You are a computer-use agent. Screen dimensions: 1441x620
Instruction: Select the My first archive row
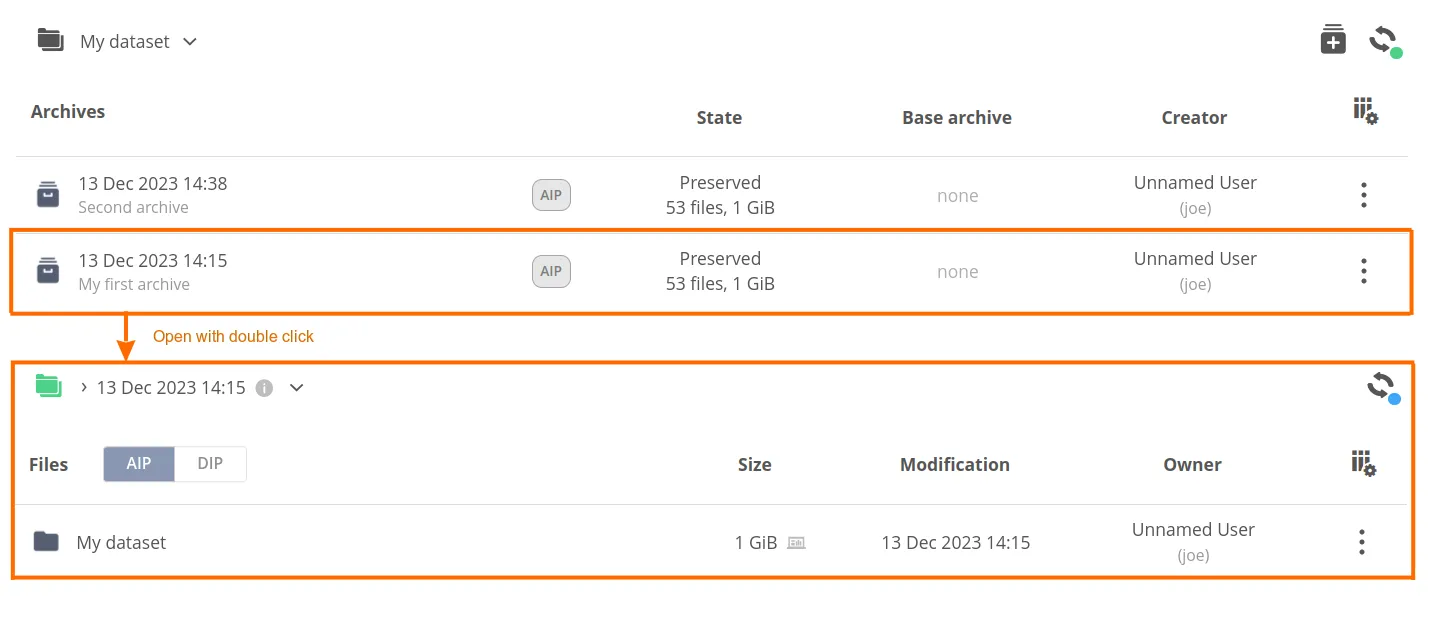(x=300, y=272)
